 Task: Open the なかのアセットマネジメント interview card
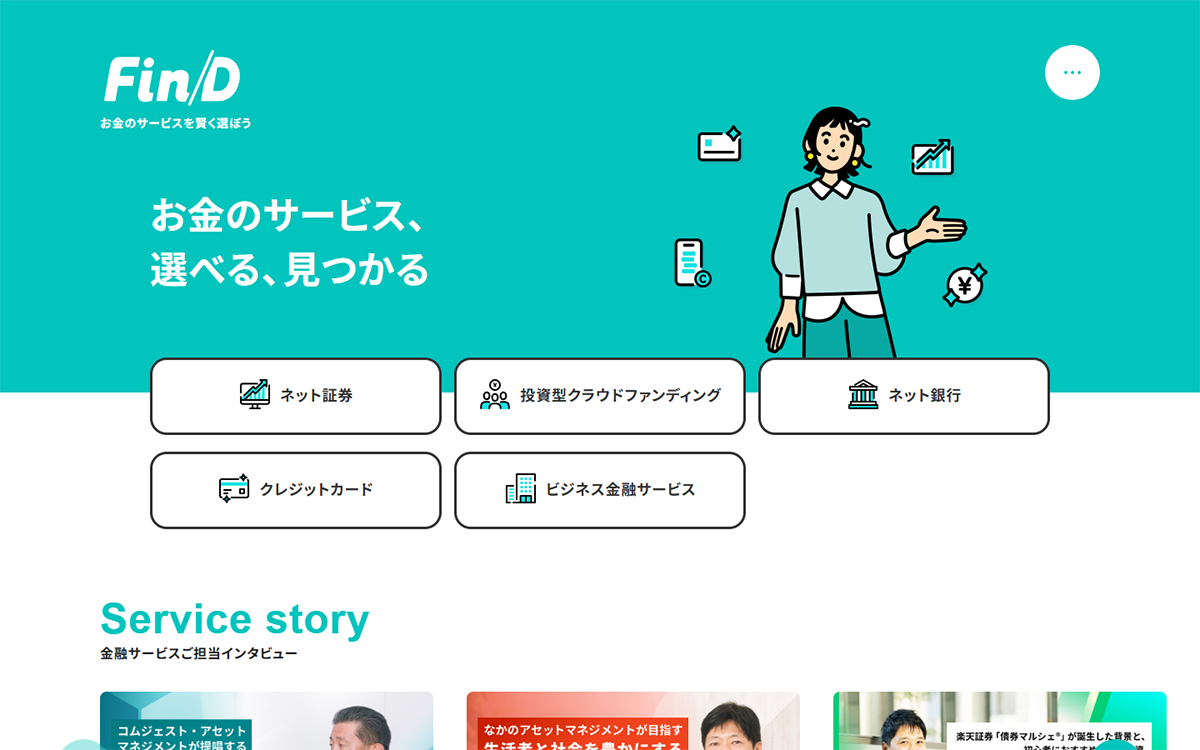tap(633, 721)
